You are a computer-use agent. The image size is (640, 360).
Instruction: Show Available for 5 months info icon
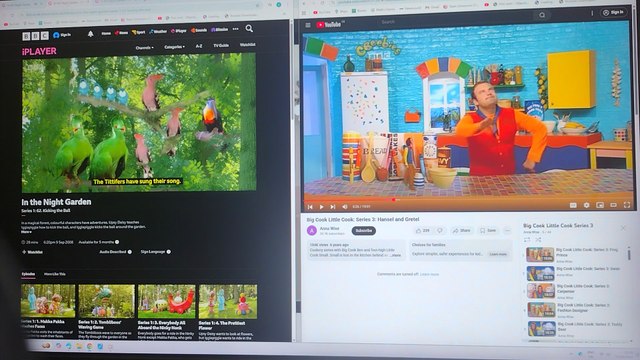click(x=117, y=242)
